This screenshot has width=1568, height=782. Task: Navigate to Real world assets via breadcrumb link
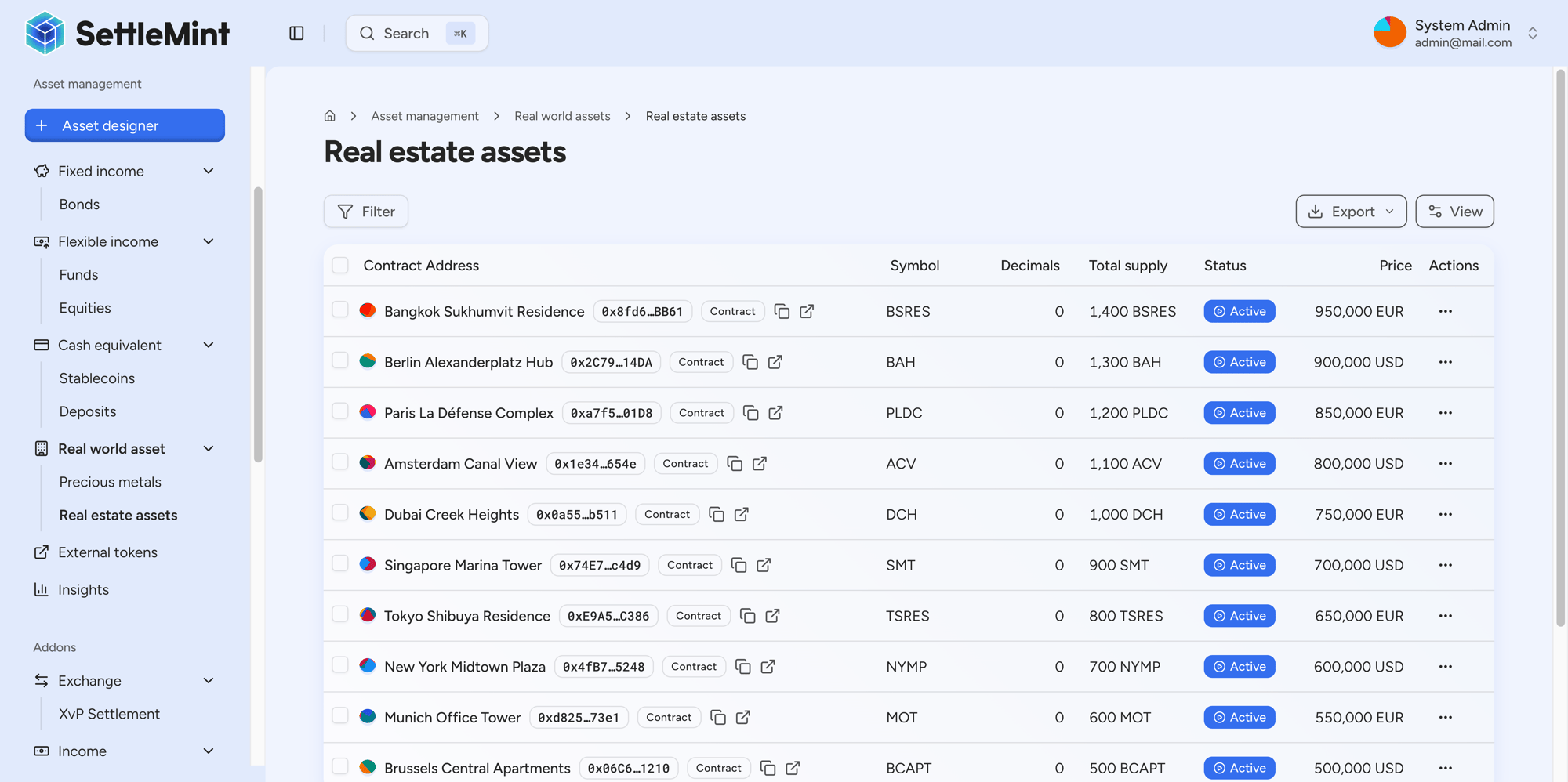[561, 115]
